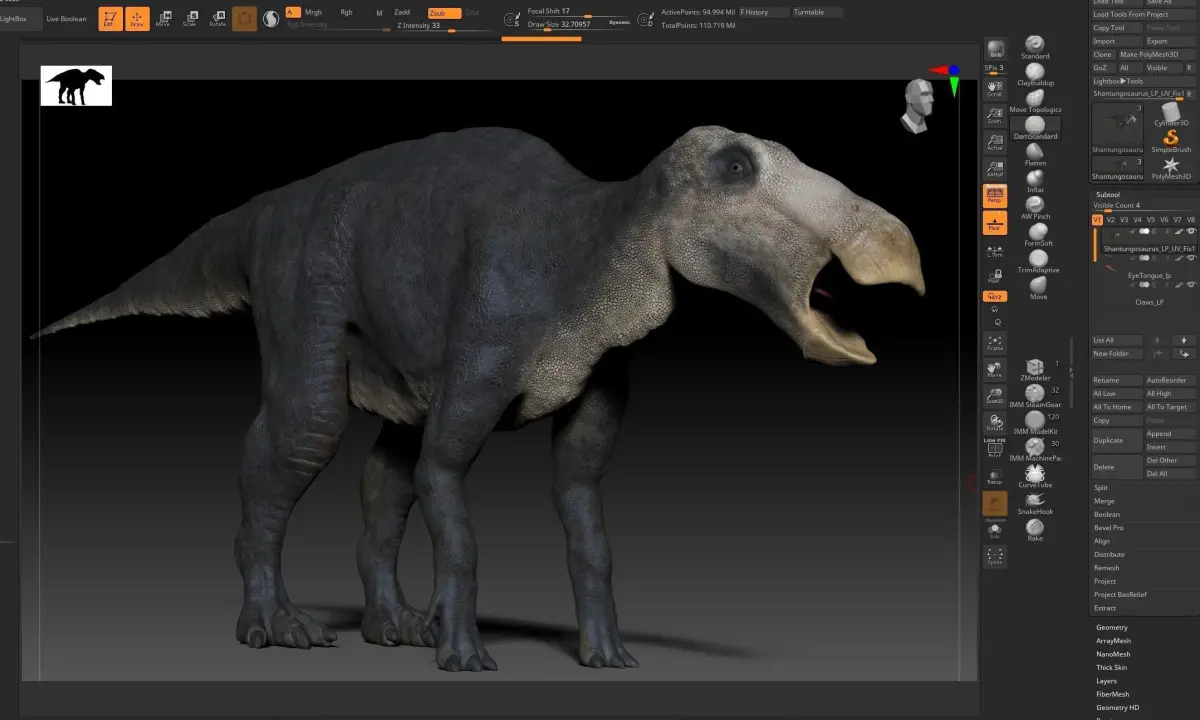Hide the Shantungosaurus_LP_UV_Fix1 subtool eye
The width and height of the screenshot is (1200, 720).
tap(1191, 231)
